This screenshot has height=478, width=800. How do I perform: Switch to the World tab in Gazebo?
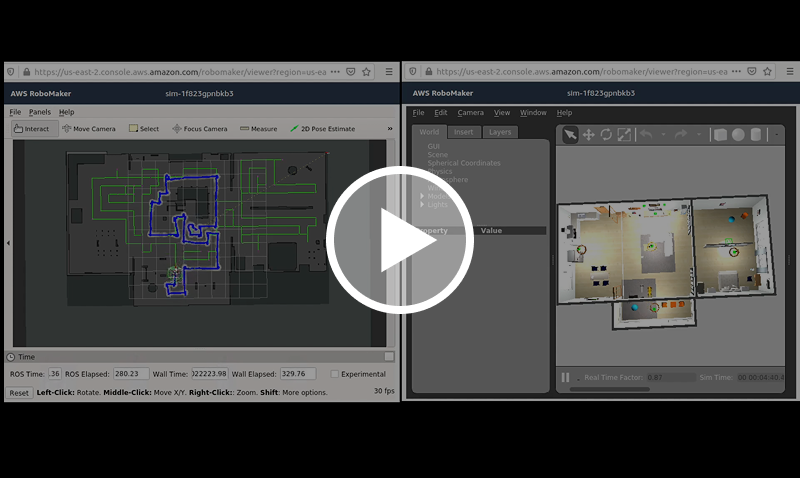click(x=429, y=132)
